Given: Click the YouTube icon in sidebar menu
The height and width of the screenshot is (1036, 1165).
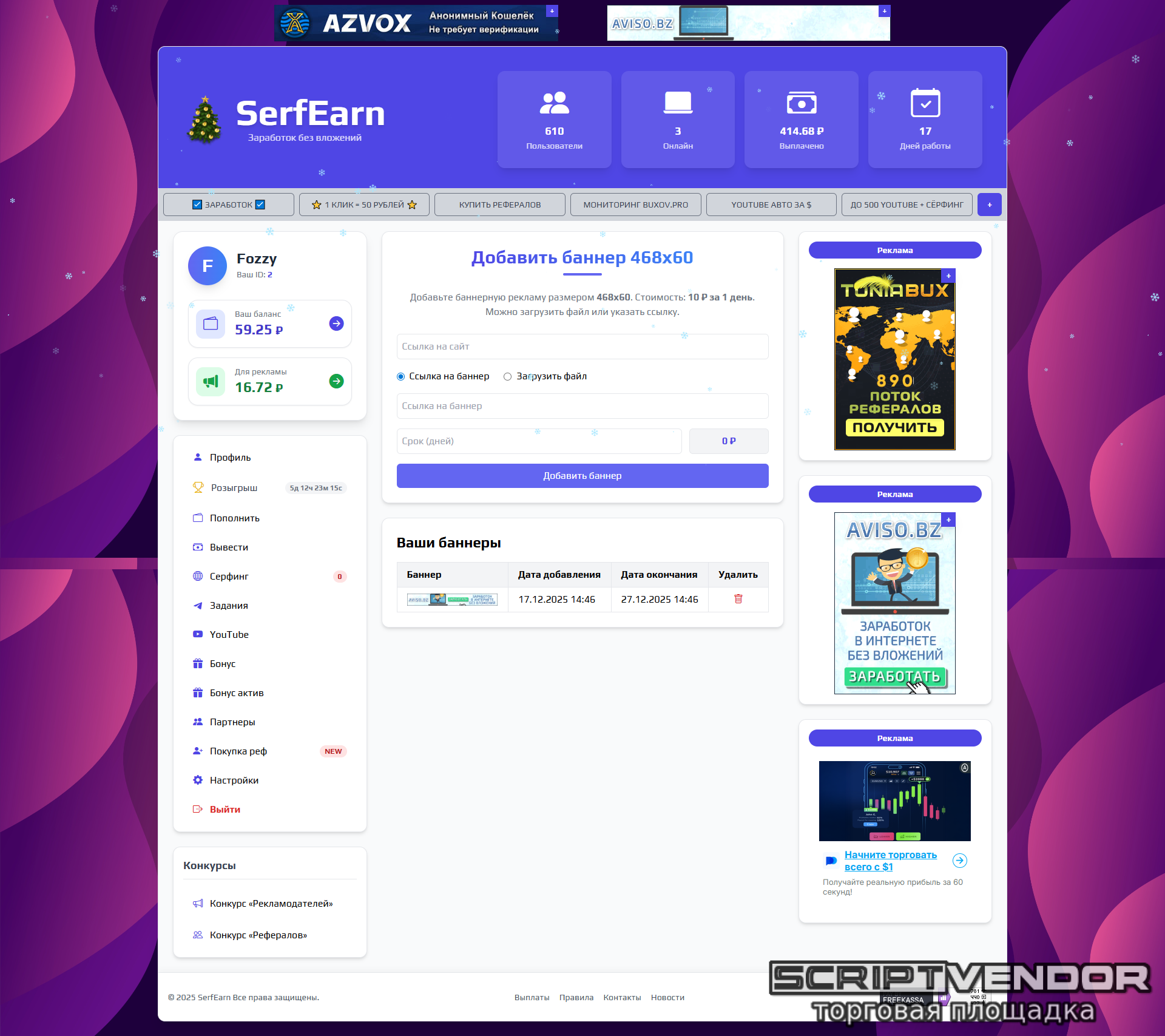Looking at the screenshot, I should pos(198,634).
